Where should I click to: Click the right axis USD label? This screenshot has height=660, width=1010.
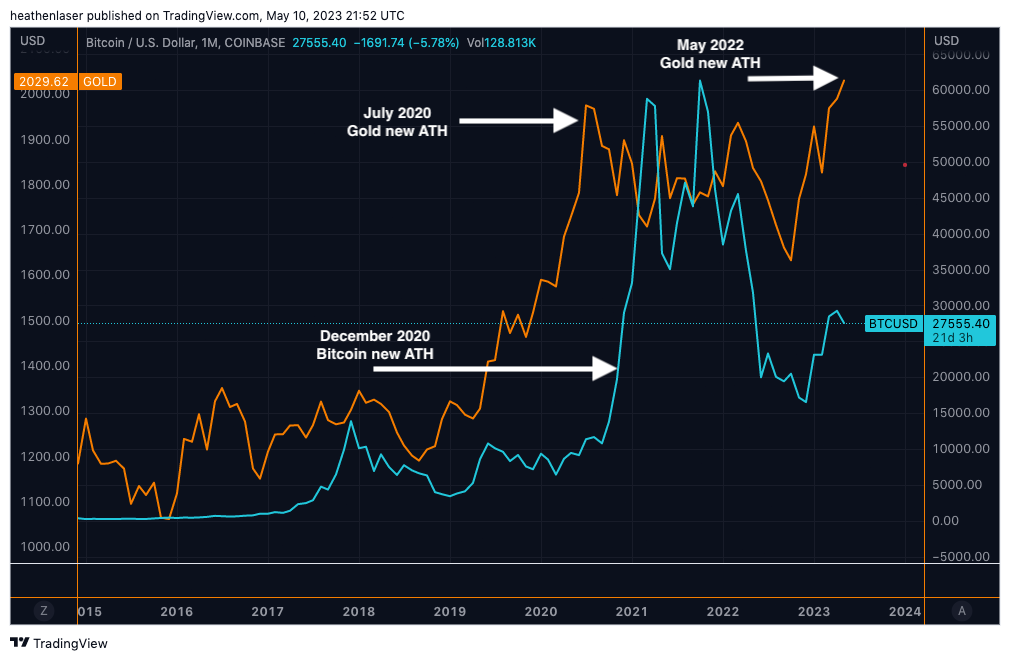pyautogui.click(x=946, y=41)
